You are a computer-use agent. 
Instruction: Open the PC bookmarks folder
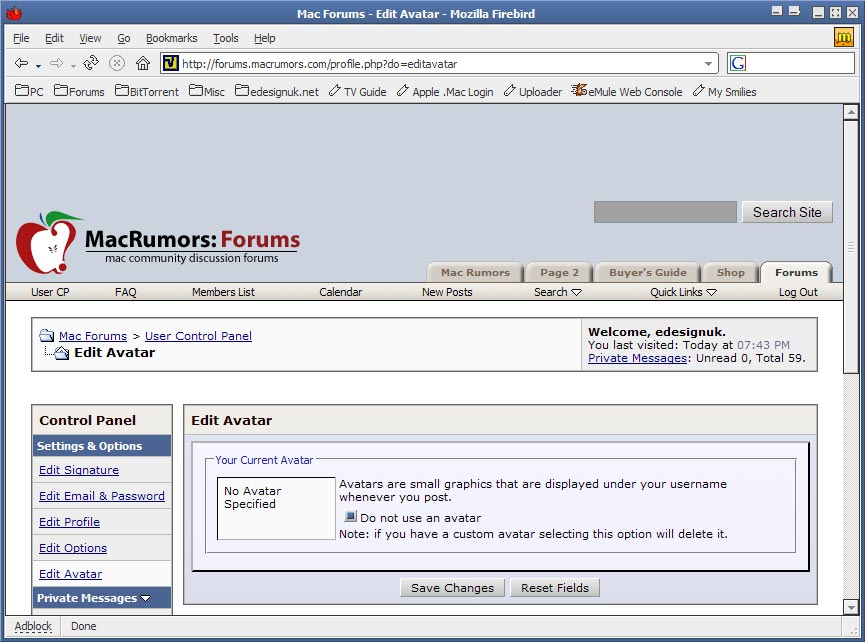point(29,92)
